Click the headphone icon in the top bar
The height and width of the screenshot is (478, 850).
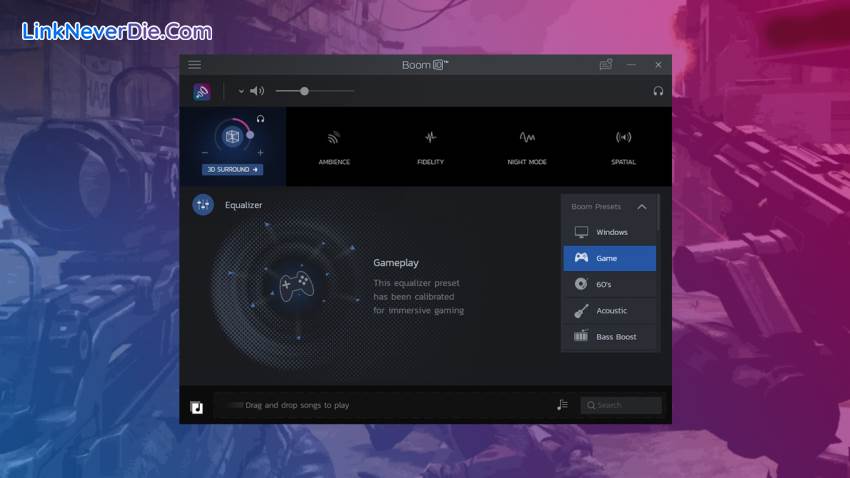pyautogui.click(x=658, y=91)
